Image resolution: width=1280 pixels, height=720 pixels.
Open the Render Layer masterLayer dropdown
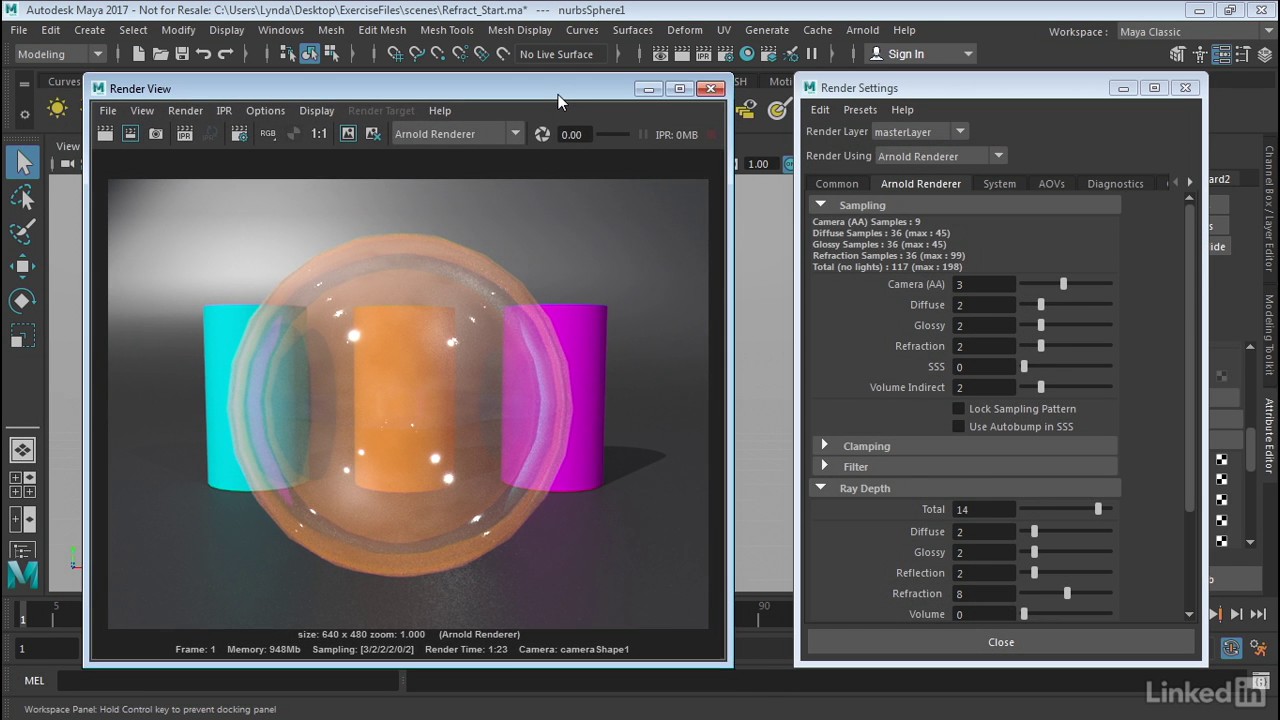[919, 132]
